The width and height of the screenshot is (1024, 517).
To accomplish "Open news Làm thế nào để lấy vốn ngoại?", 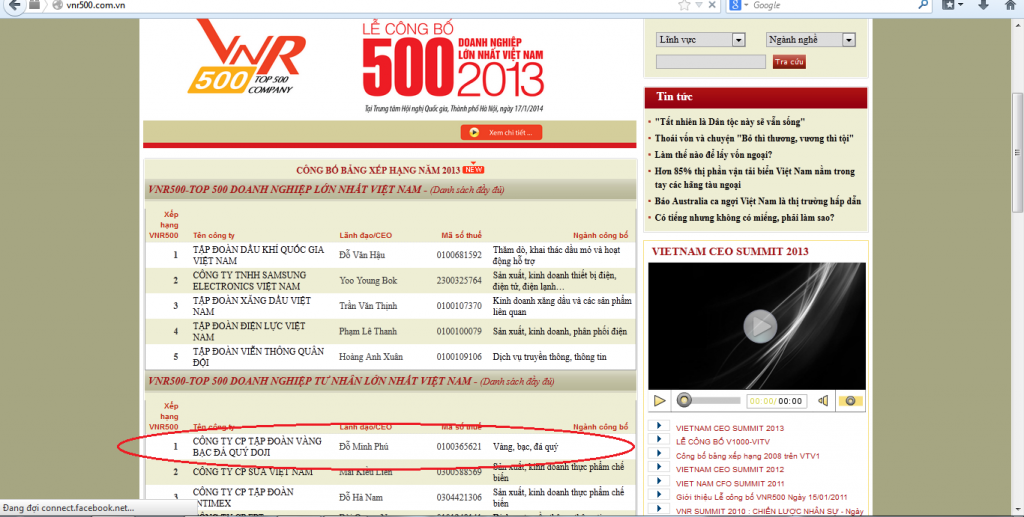I will point(714,155).
